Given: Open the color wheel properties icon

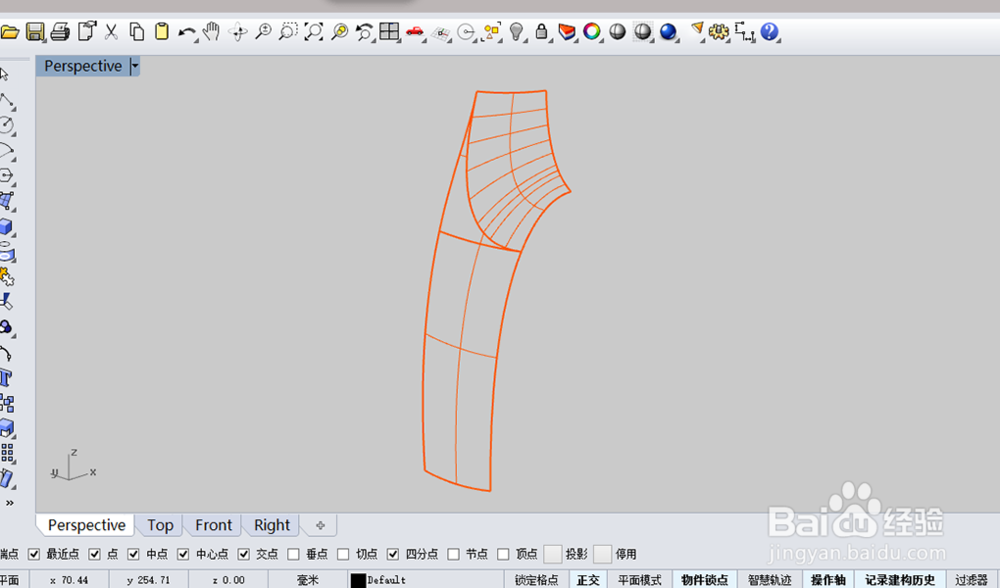Looking at the screenshot, I should tap(592, 31).
